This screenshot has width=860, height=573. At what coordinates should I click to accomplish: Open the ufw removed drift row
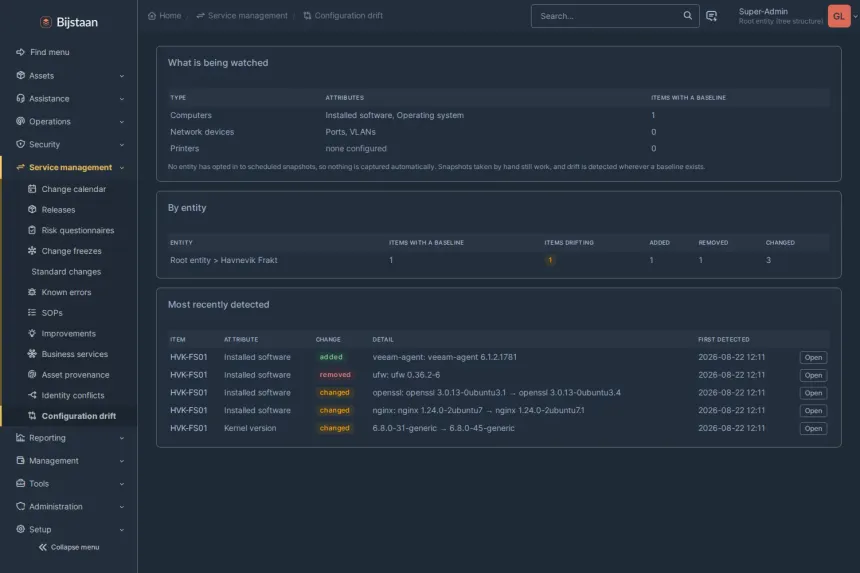(813, 375)
